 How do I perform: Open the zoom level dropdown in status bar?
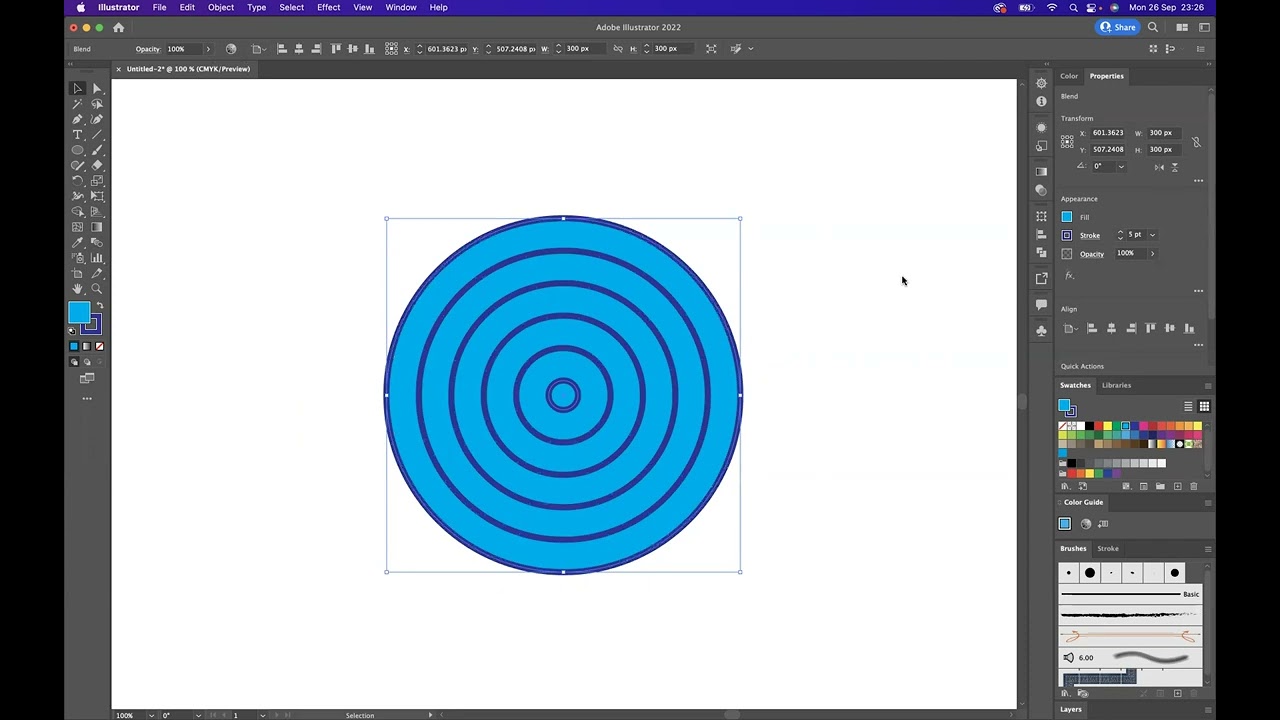(151, 715)
